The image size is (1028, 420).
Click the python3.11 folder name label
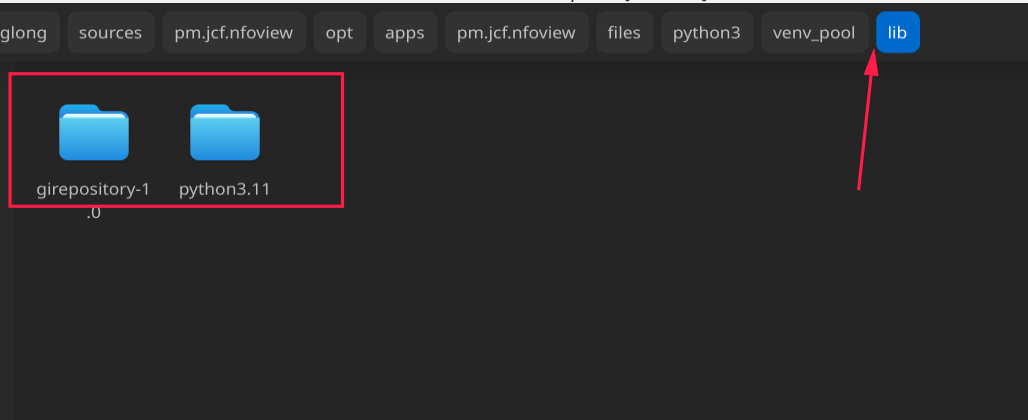[225, 189]
